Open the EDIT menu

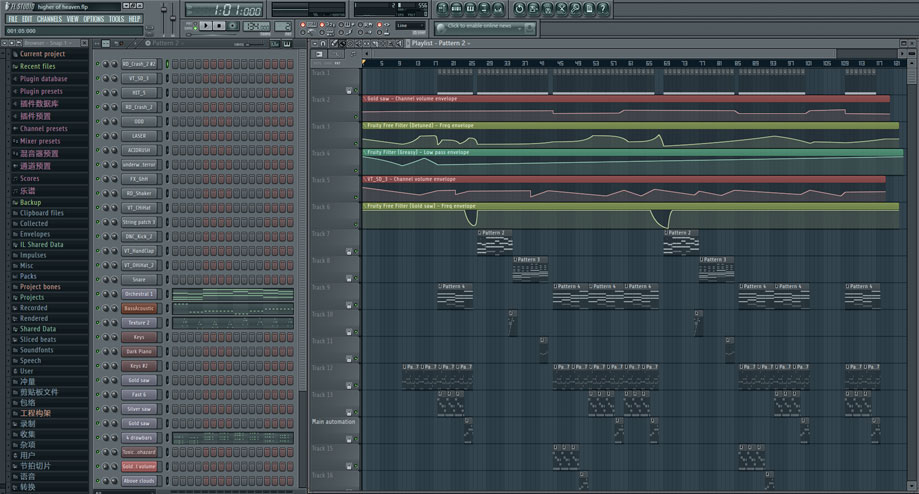[28, 19]
